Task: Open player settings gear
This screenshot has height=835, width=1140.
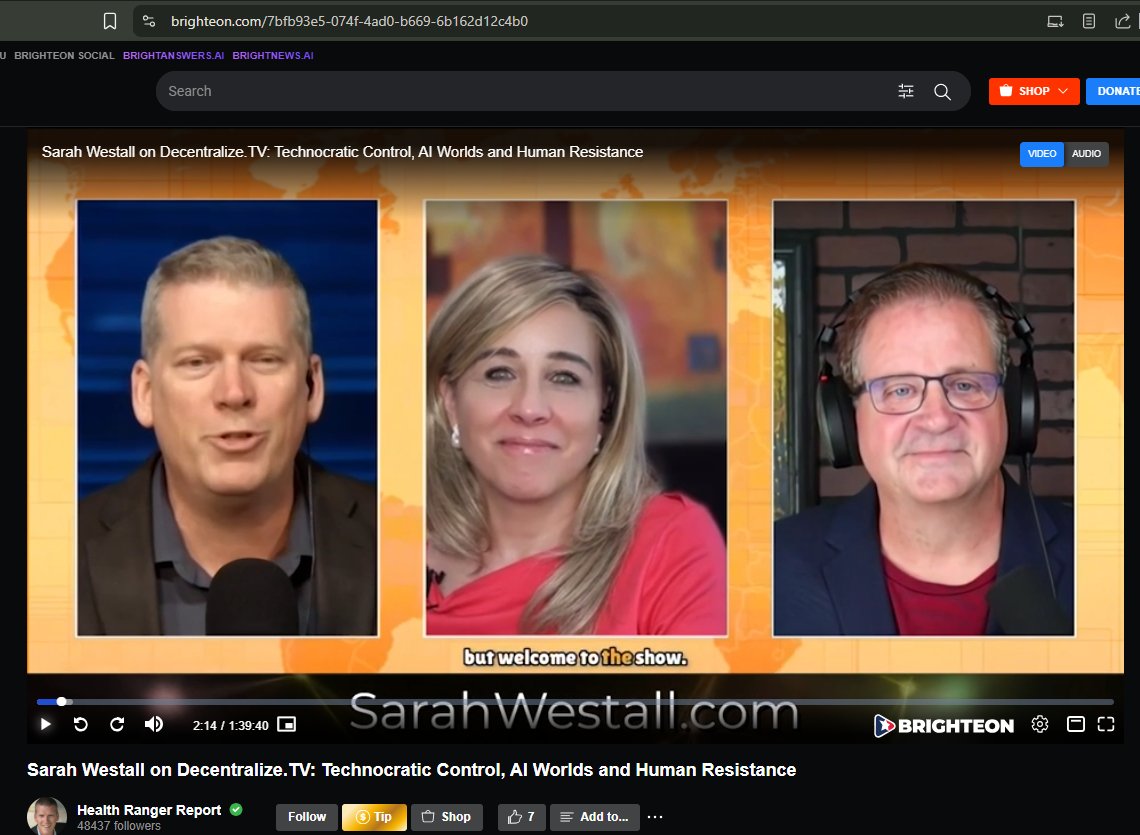Action: (x=1040, y=724)
